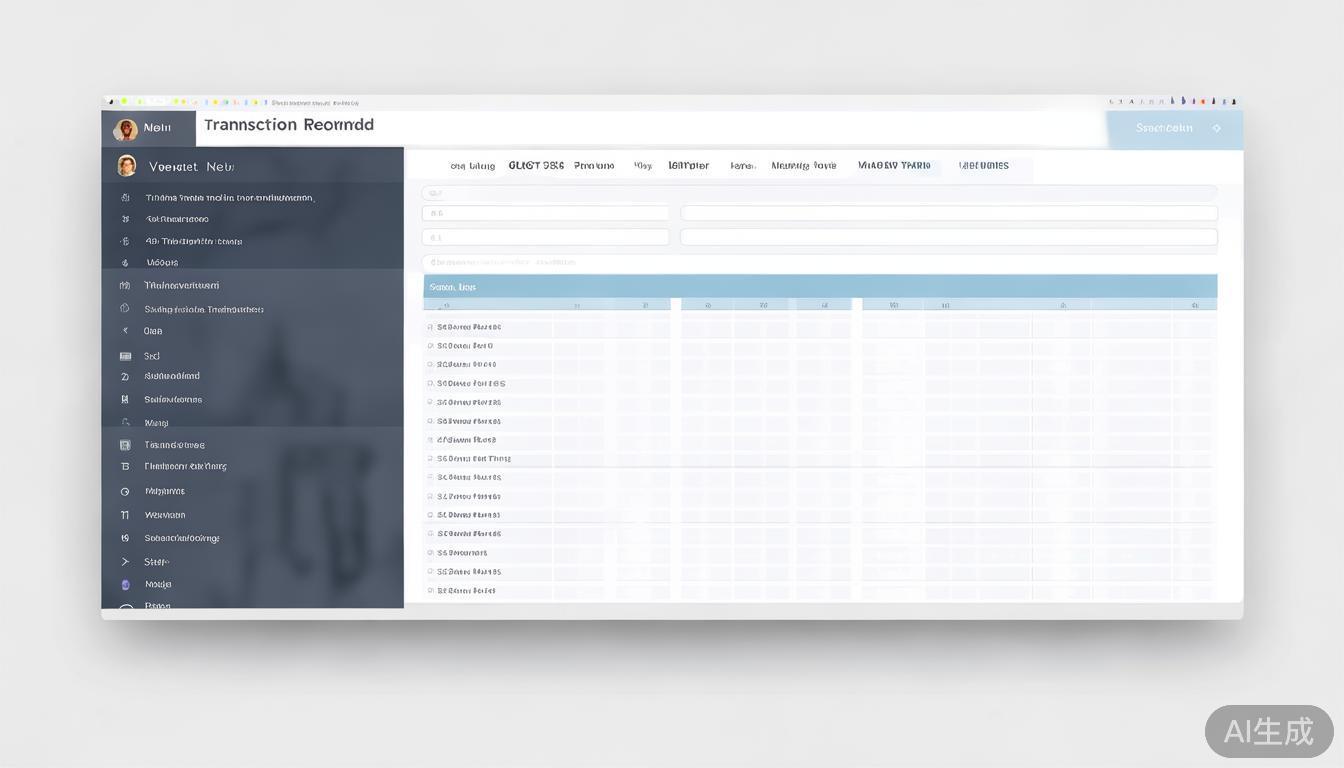Click the first icon under the sidebar user name
1344x768 pixels.
click(125, 198)
